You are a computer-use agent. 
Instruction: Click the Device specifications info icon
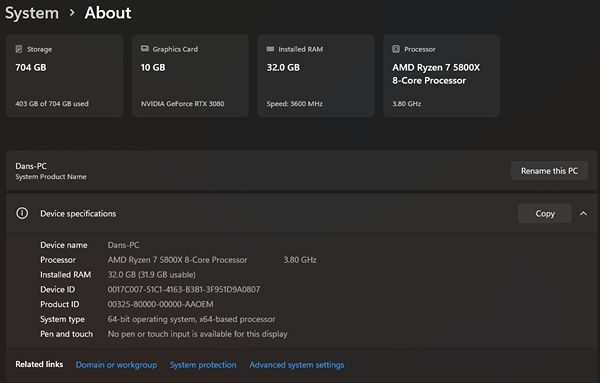click(x=22, y=213)
